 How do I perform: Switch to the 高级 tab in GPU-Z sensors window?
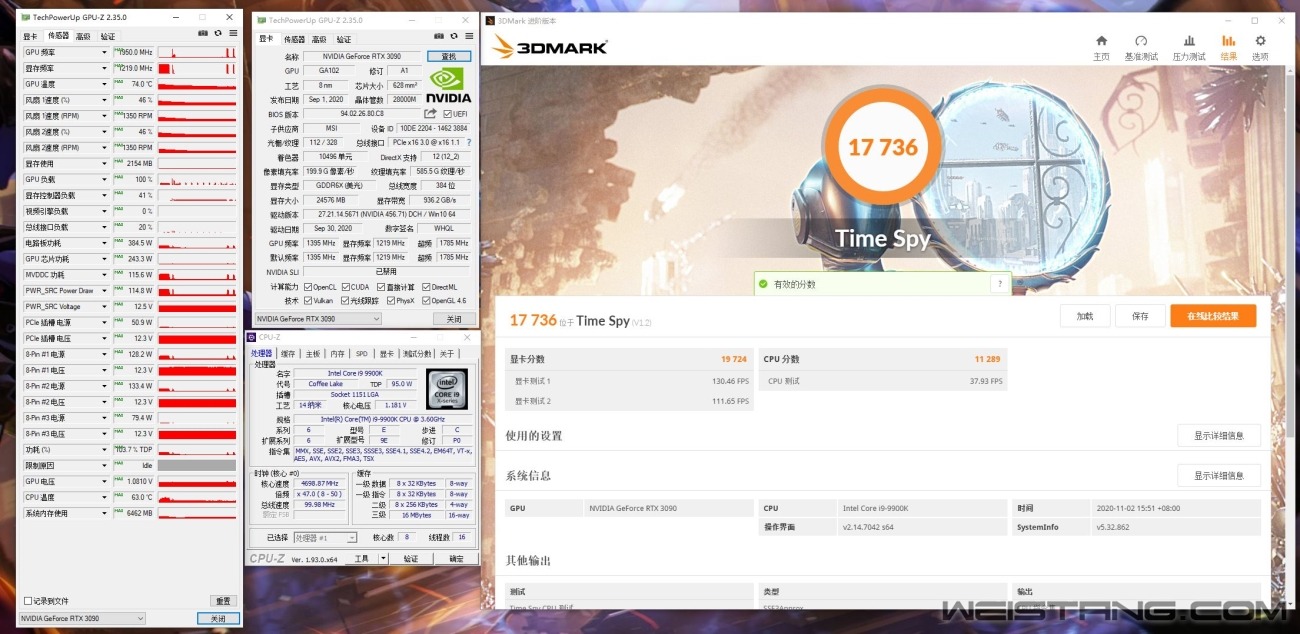[83, 37]
